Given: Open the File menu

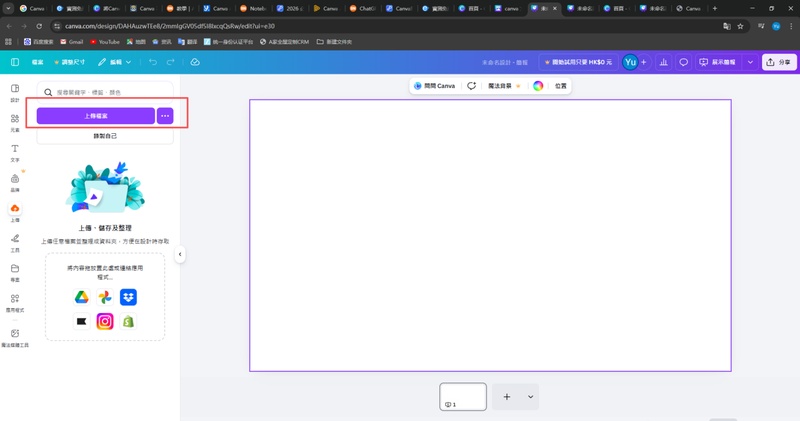Looking at the screenshot, I should [x=38, y=62].
